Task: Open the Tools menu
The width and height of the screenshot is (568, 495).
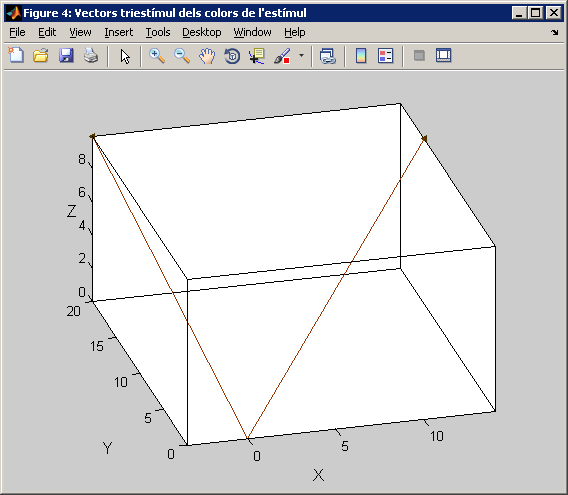Action: tap(158, 32)
